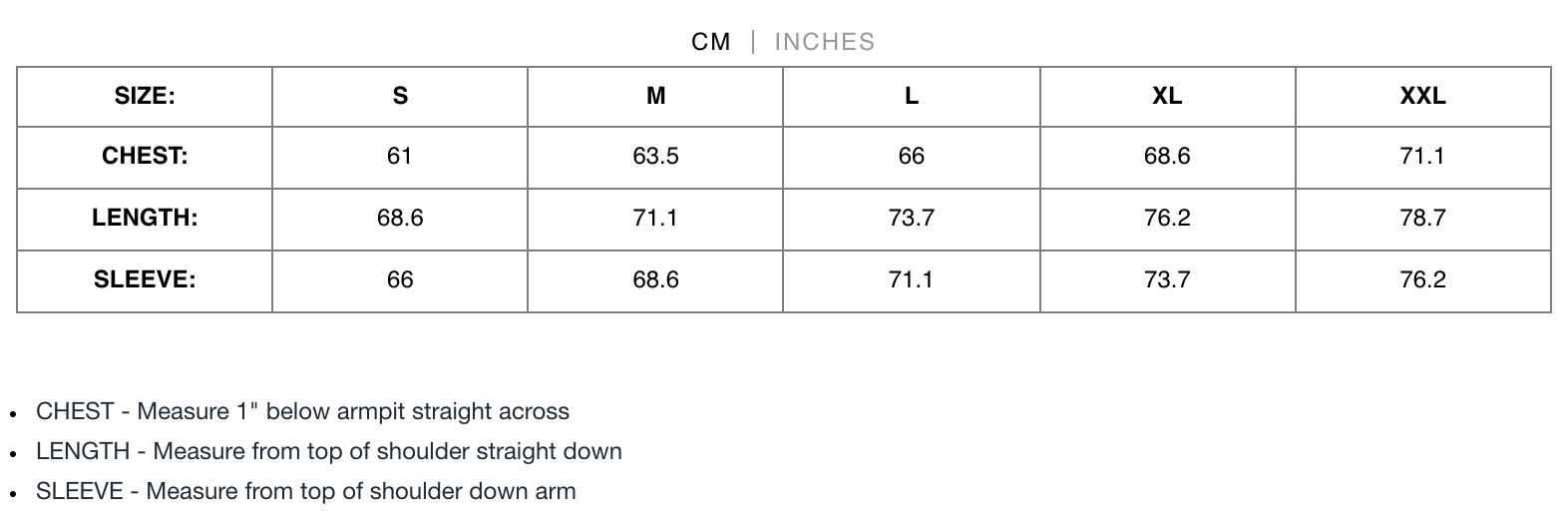Viewport: 1568px width, 521px height.
Task: Click the CHEST: row label
Action: pyautogui.click(x=145, y=156)
